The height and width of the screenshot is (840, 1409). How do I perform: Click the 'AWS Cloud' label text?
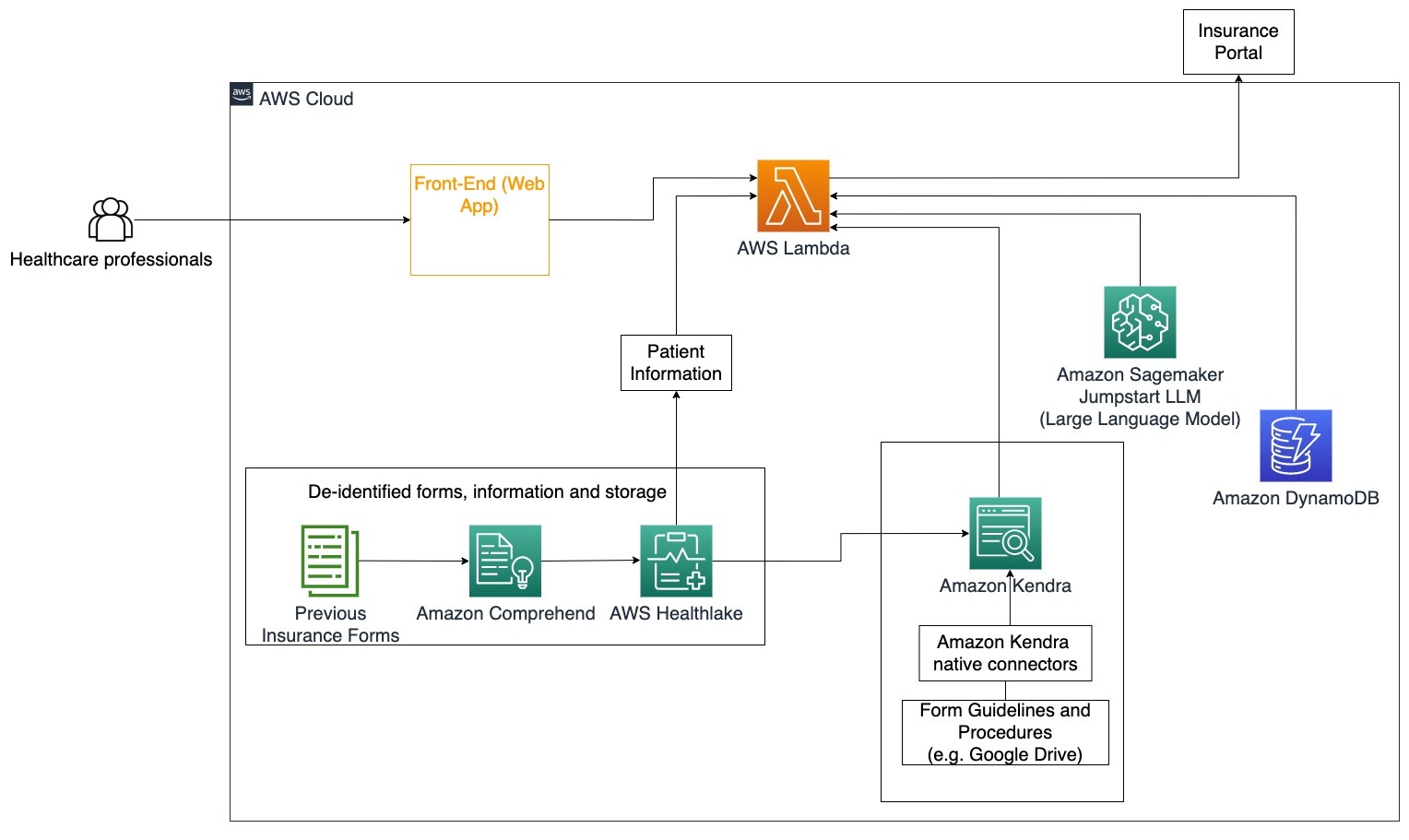pos(306,99)
